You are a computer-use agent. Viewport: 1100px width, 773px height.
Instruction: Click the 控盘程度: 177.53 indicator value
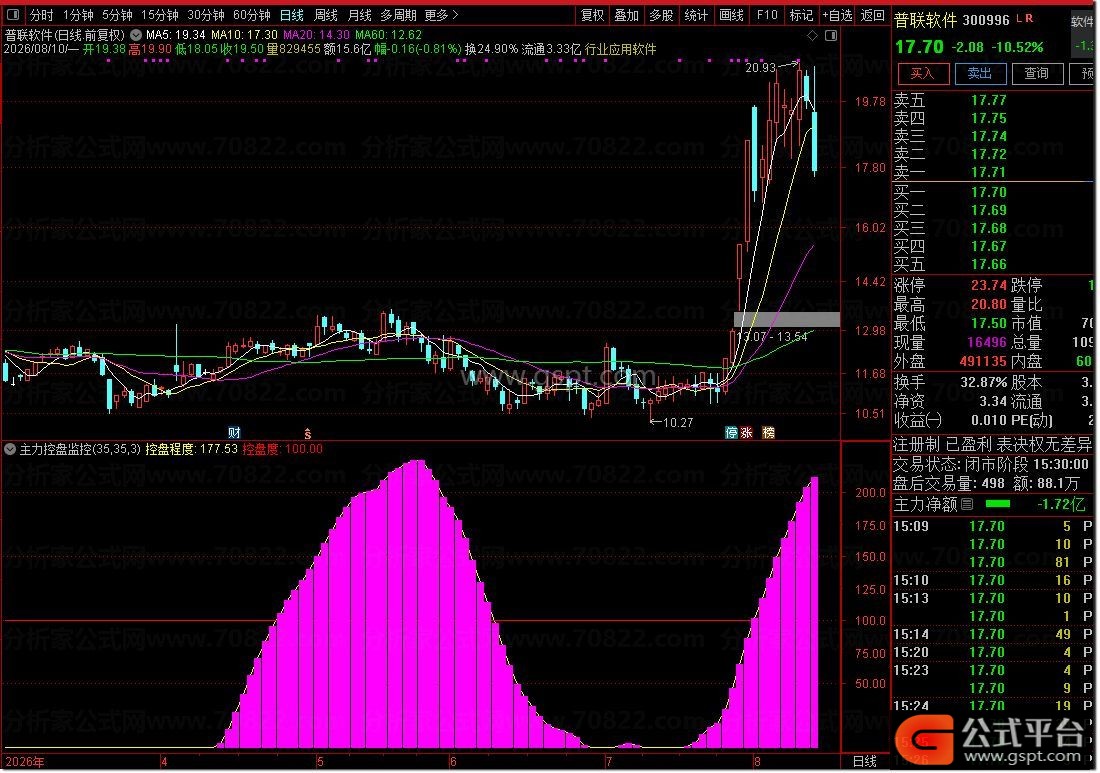click(192, 449)
